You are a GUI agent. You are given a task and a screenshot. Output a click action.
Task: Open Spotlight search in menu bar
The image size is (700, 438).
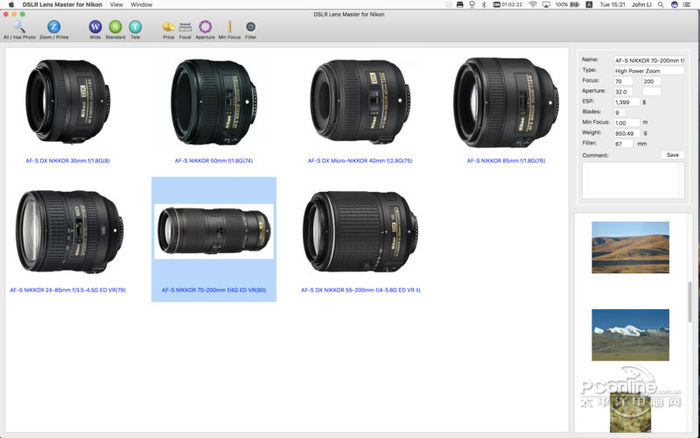pos(661,4)
